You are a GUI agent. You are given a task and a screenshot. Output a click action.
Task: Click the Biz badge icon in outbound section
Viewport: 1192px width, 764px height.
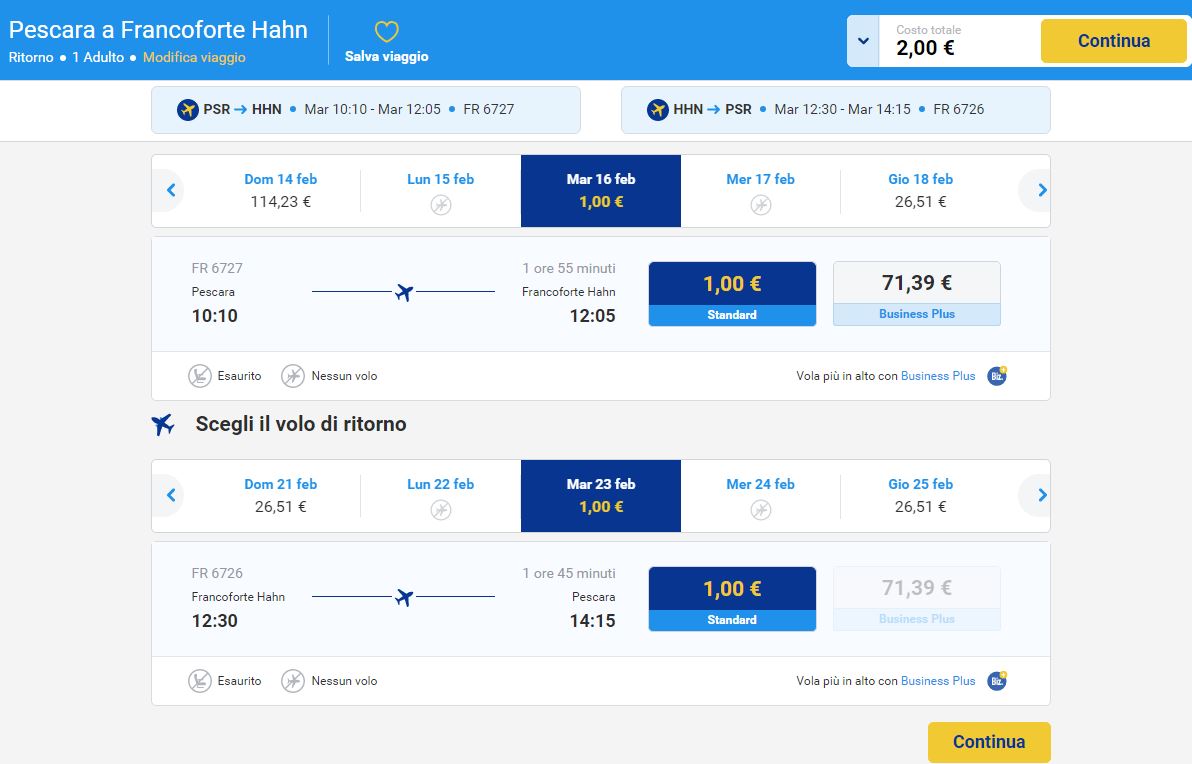[996, 376]
